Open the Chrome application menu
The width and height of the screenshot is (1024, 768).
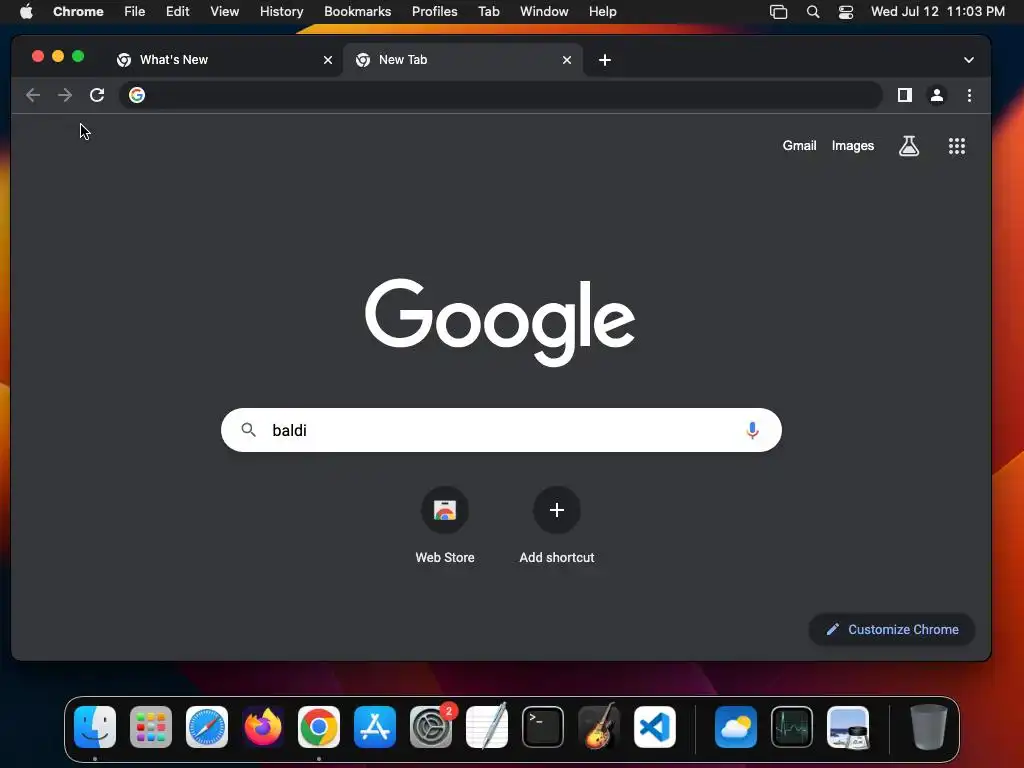point(78,12)
